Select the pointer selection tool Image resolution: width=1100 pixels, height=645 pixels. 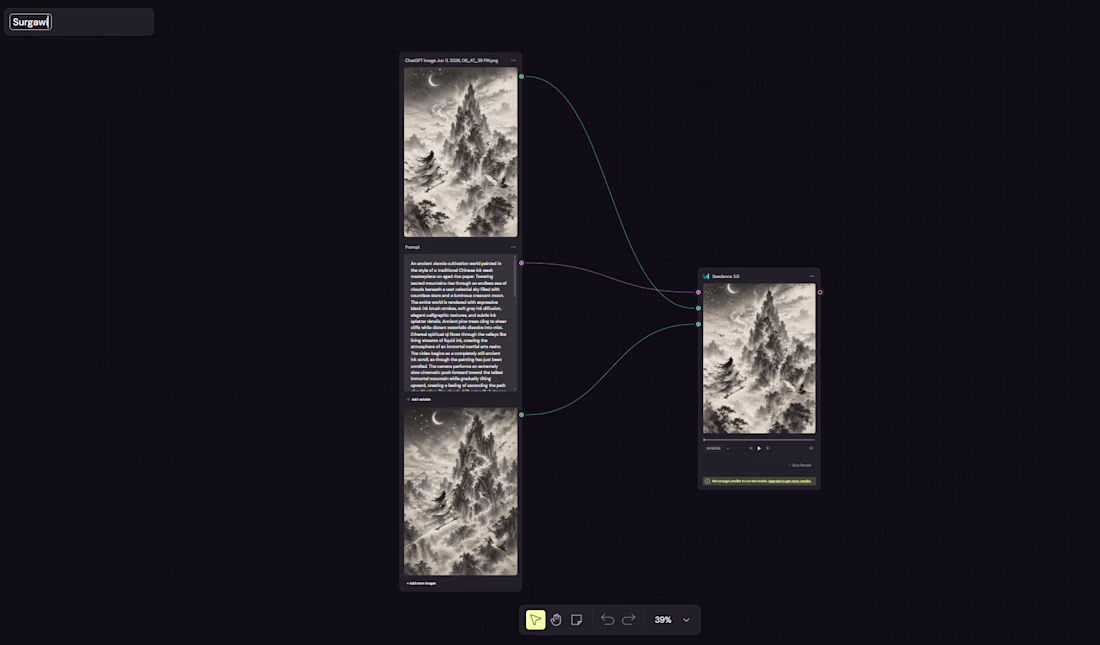tap(535, 620)
